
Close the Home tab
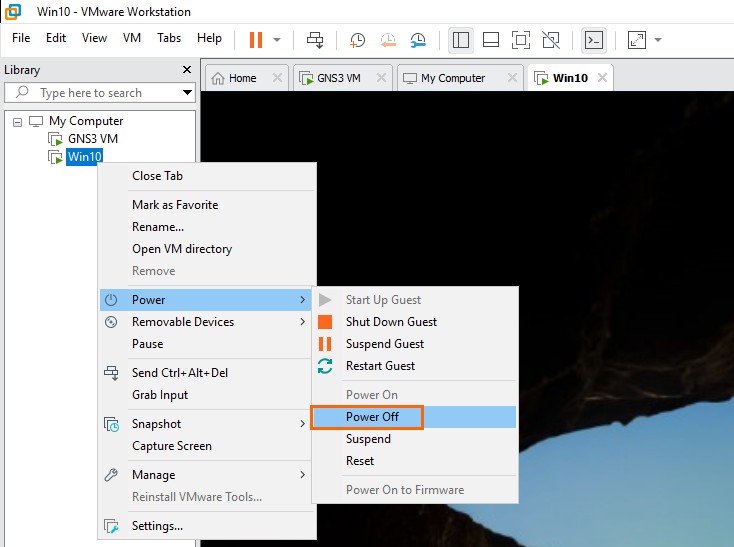pyautogui.click(x=277, y=78)
